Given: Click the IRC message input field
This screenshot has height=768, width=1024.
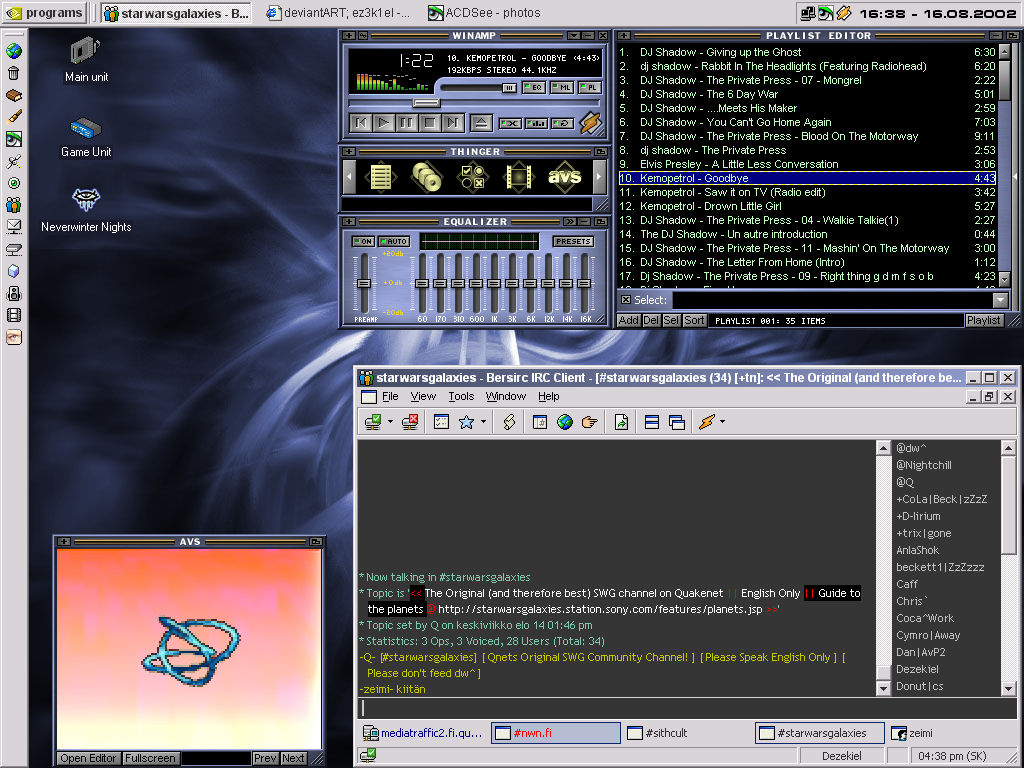Looking at the screenshot, I should click(687, 709).
